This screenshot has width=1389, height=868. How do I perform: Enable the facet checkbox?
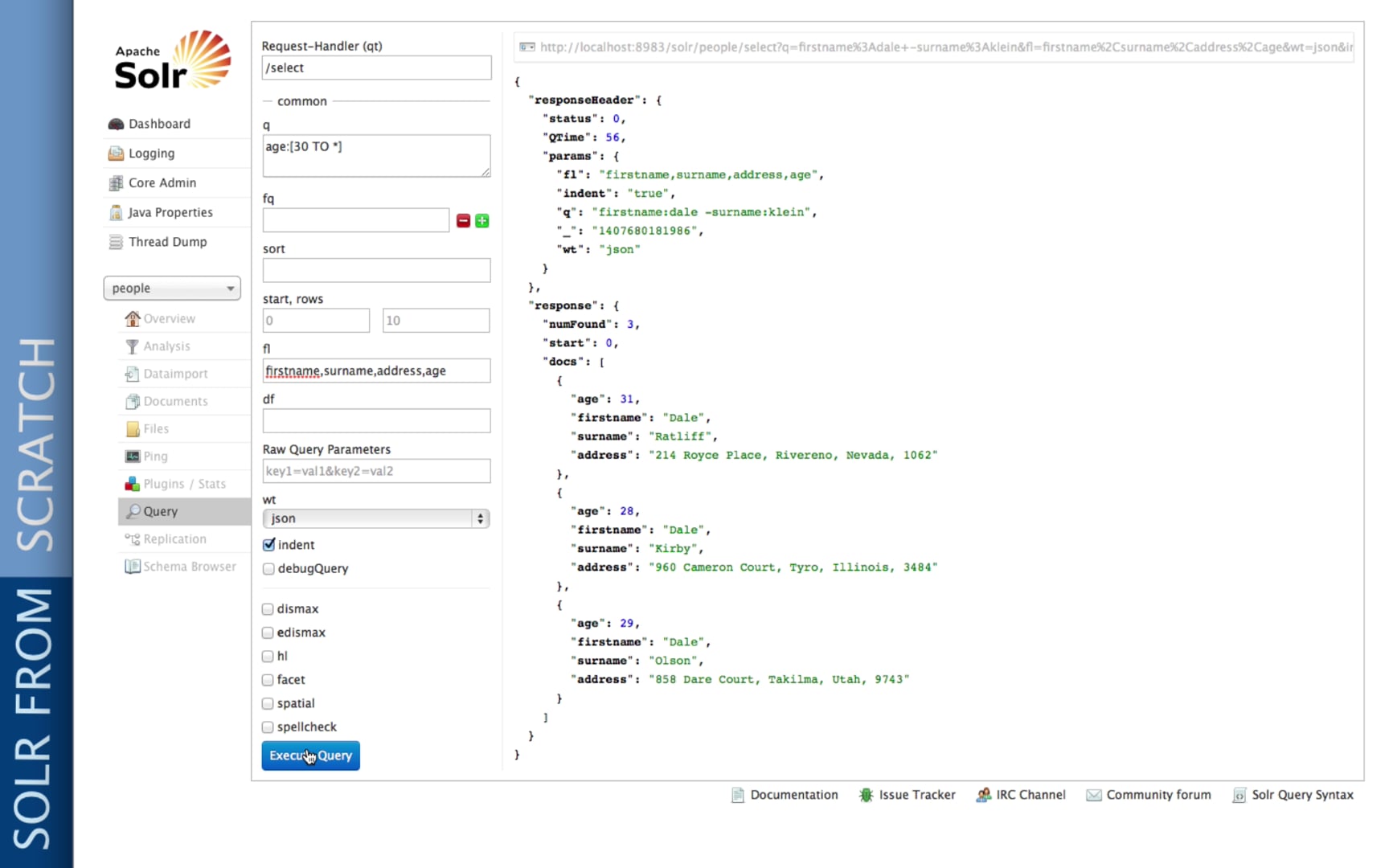tap(268, 680)
